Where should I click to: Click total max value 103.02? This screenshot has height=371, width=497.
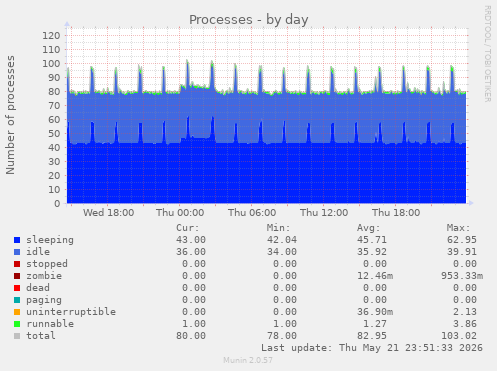[x=459, y=336]
